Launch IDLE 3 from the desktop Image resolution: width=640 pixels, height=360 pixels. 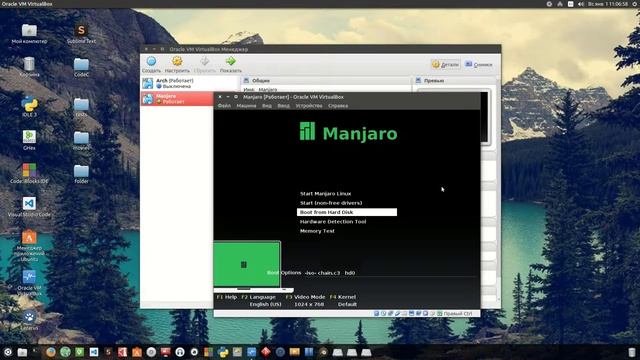pos(29,107)
